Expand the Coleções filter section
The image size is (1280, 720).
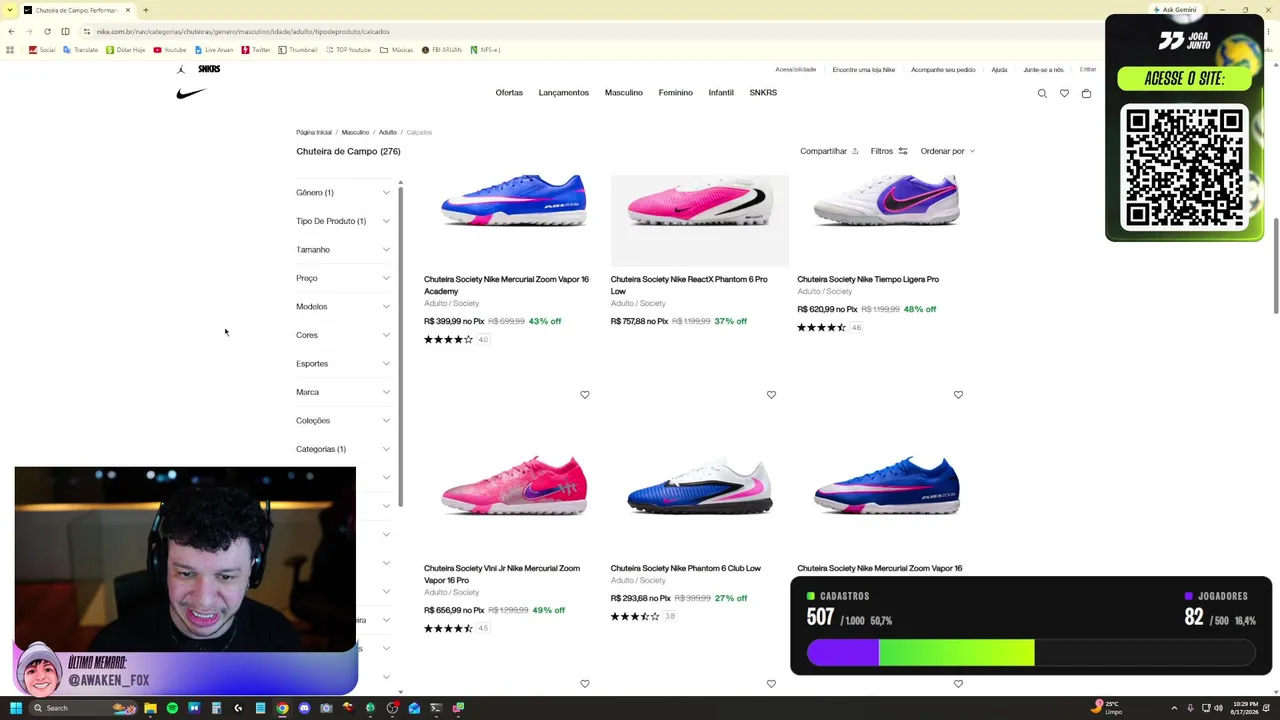click(343, 421)
